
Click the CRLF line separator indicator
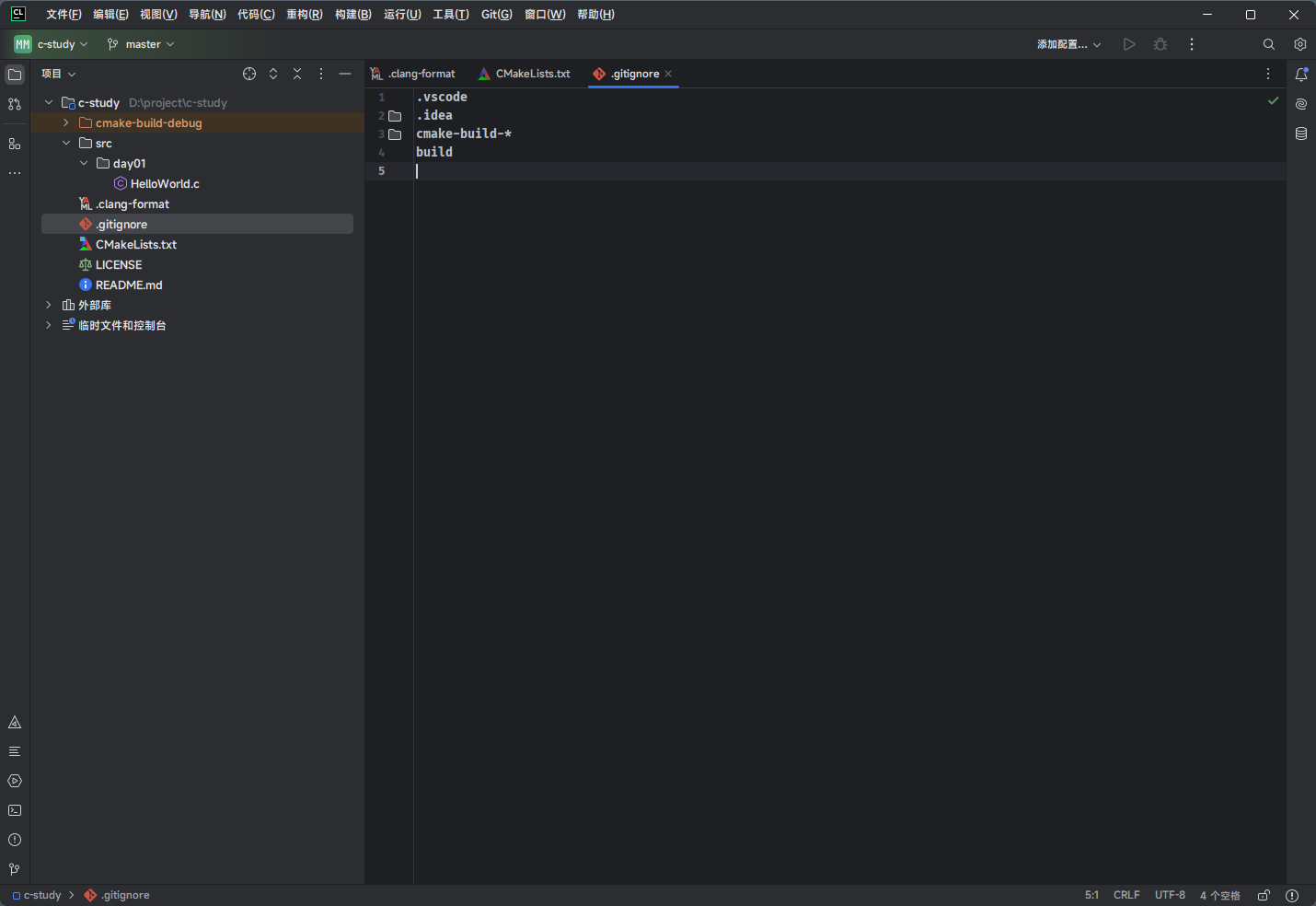(1126, 895)
